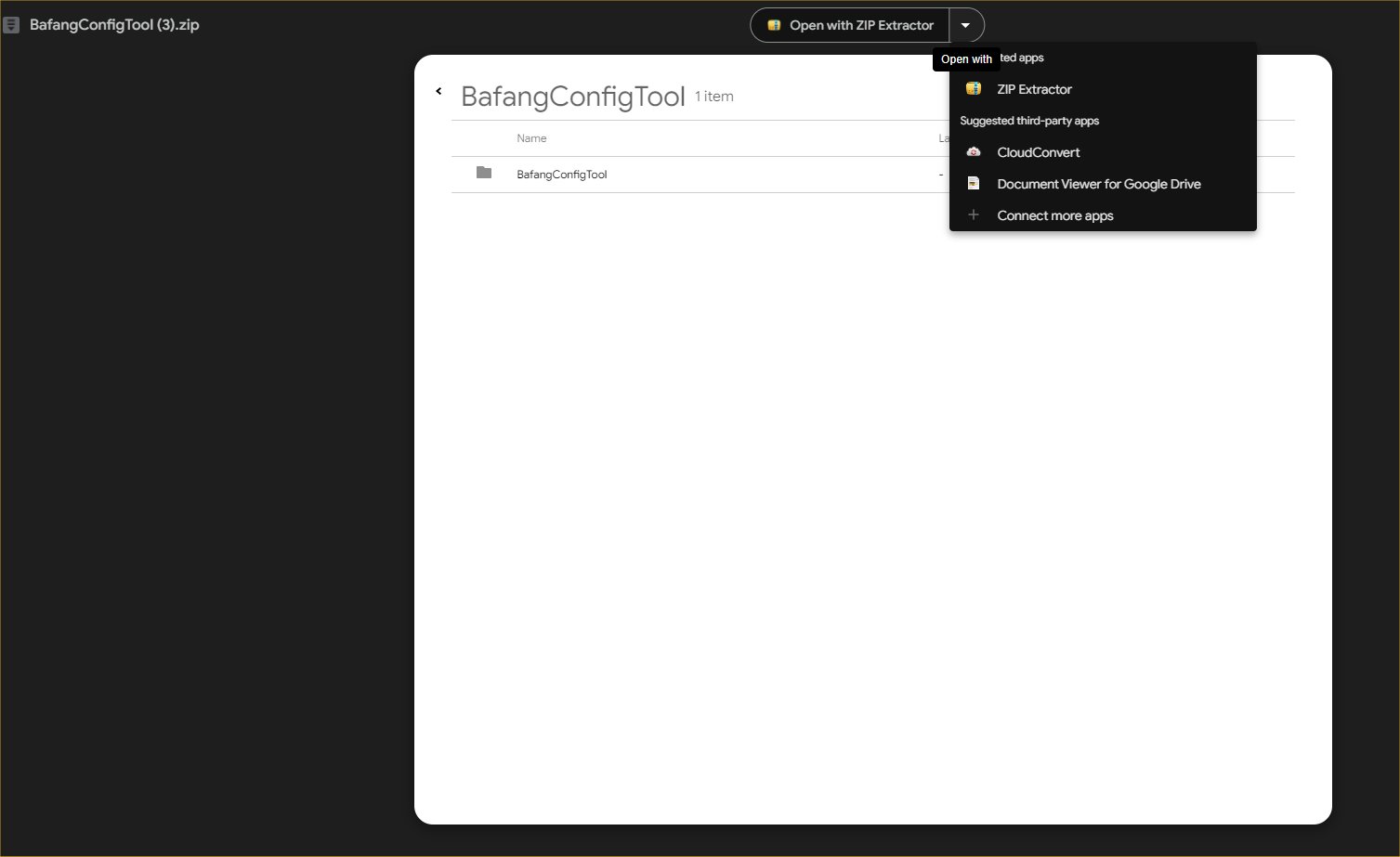This screenshot has width=1400, height=857.
Task: Click the BafangConfigTool archive heading
Action: [x=572, y=97]
